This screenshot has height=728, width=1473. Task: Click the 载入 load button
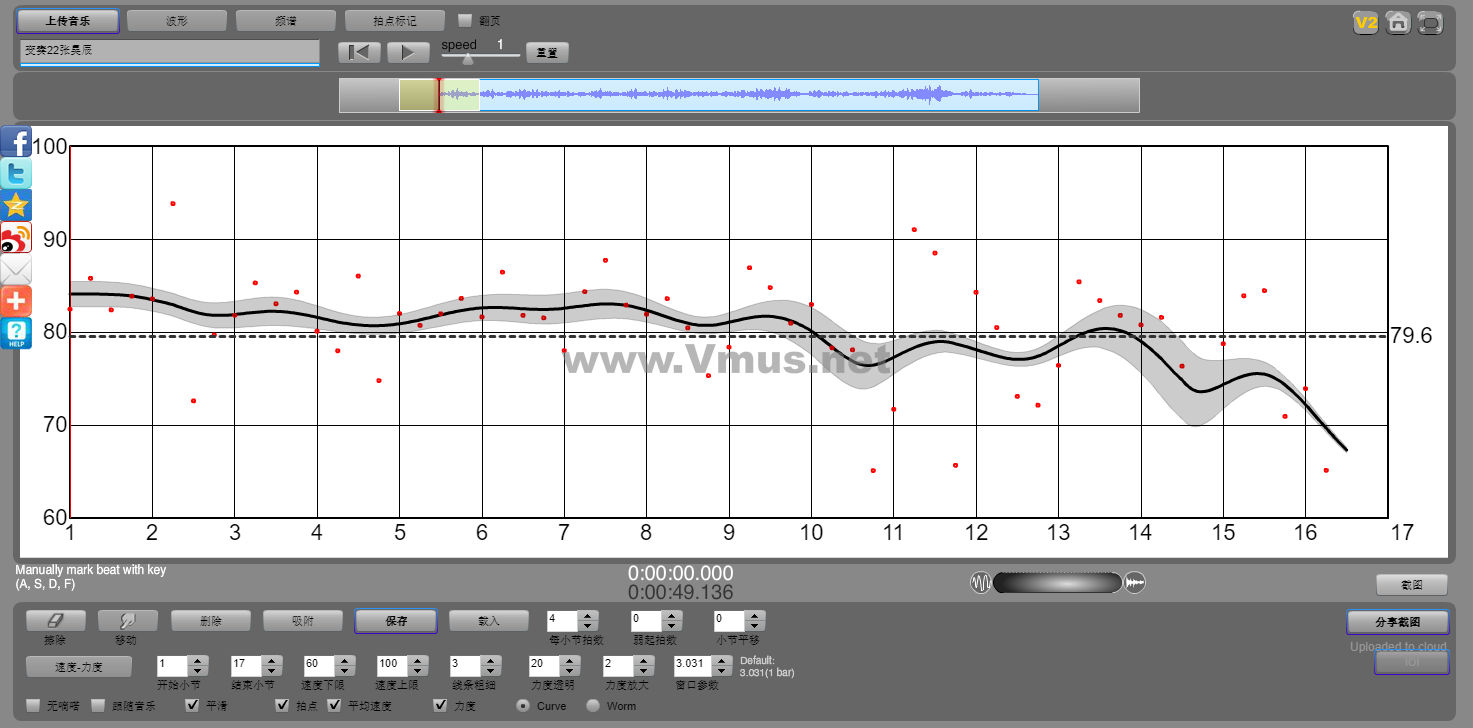pyautogui.click(x=488, y=621)
